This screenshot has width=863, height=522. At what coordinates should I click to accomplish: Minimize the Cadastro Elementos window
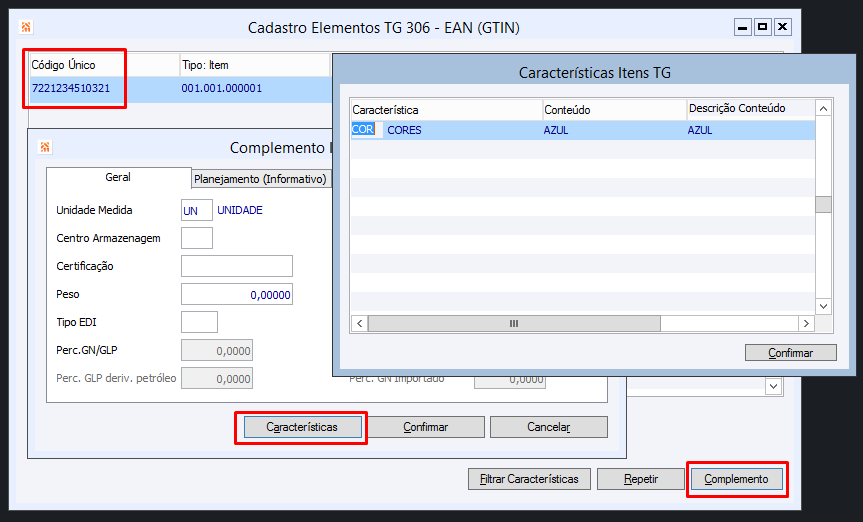pyautogui.click(x=742, y=27)
